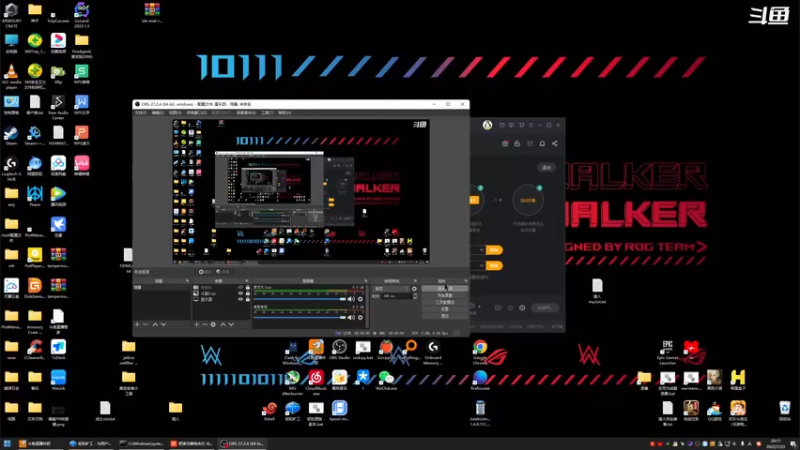800x450 pixels.
Task: Toggle lock on the first source
Action: tap(247, 288)
